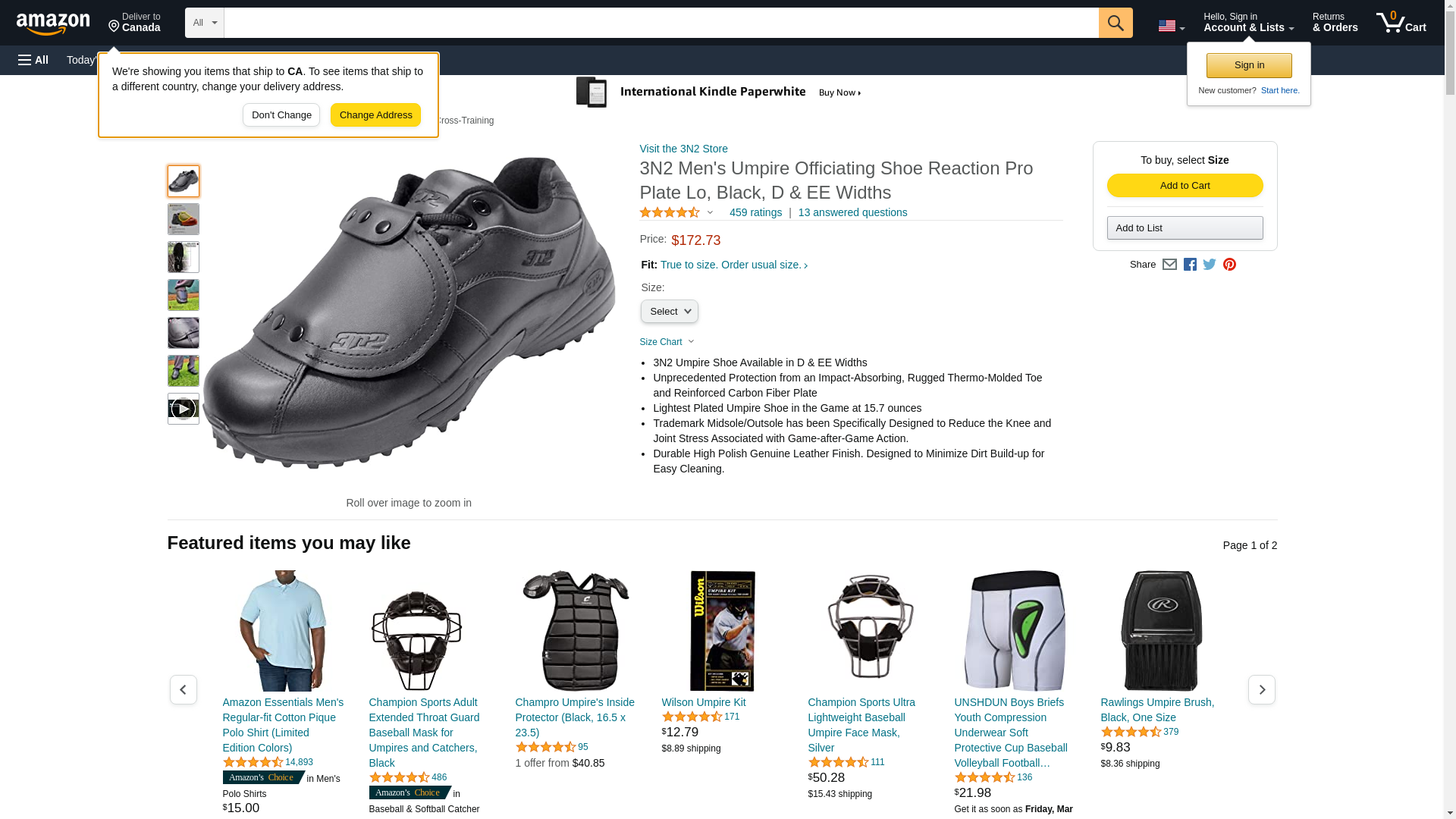Click the Change Address button
The height and width of the screenshot is (819, 1456).
coord(375,115)
